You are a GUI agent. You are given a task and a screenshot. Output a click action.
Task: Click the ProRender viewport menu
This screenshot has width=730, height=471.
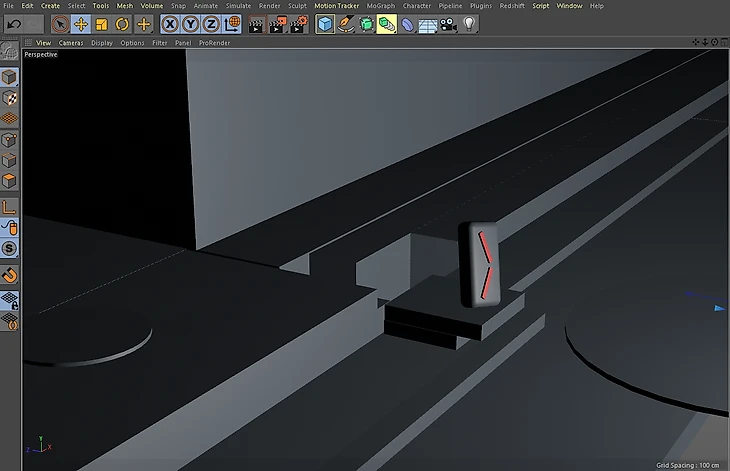pyautogui.click(x=214, y=43)
